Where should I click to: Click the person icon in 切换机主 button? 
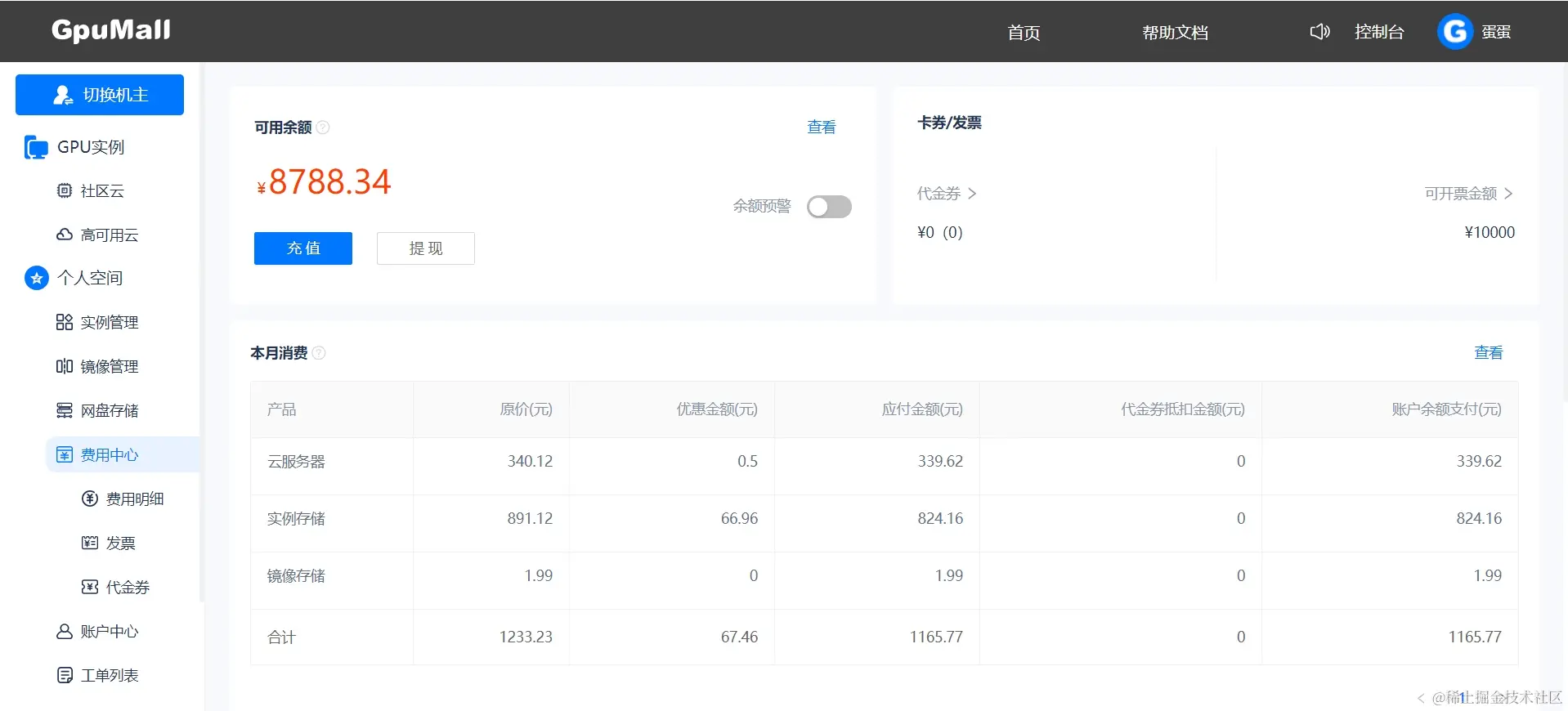tap(63, 95)
